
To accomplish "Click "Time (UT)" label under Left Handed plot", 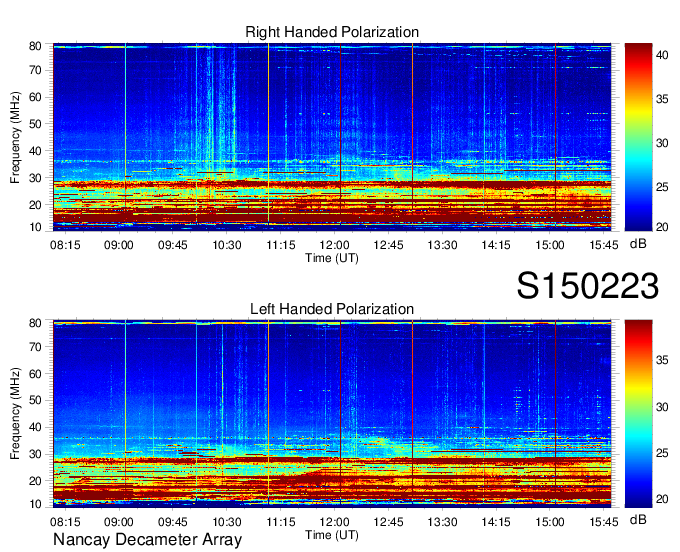I will 332,535.
